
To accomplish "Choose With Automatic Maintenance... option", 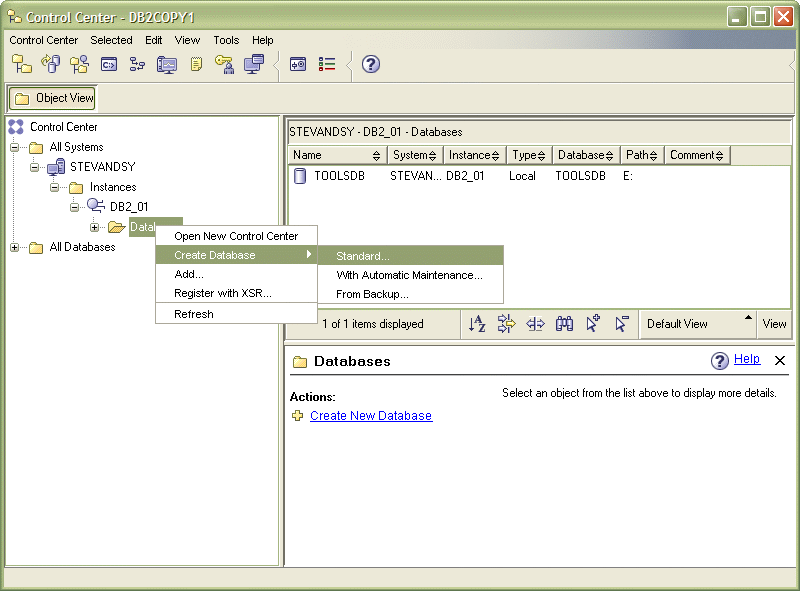I will point(411,275).
